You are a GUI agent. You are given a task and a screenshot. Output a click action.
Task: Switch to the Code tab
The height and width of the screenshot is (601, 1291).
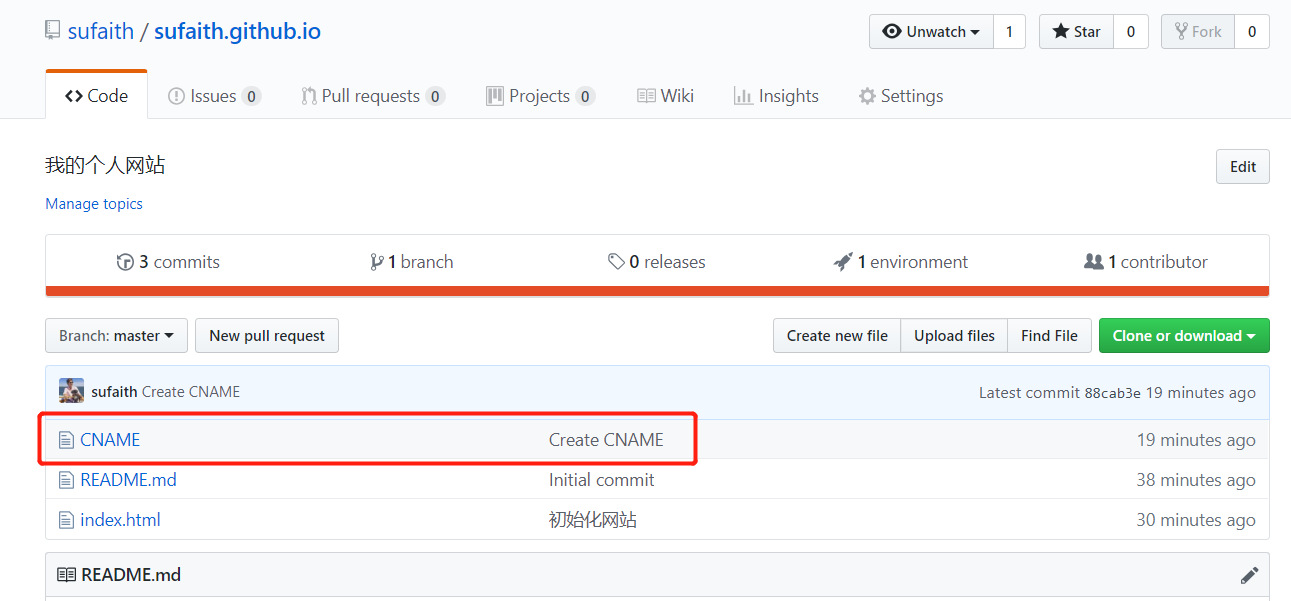pos(97,96)
